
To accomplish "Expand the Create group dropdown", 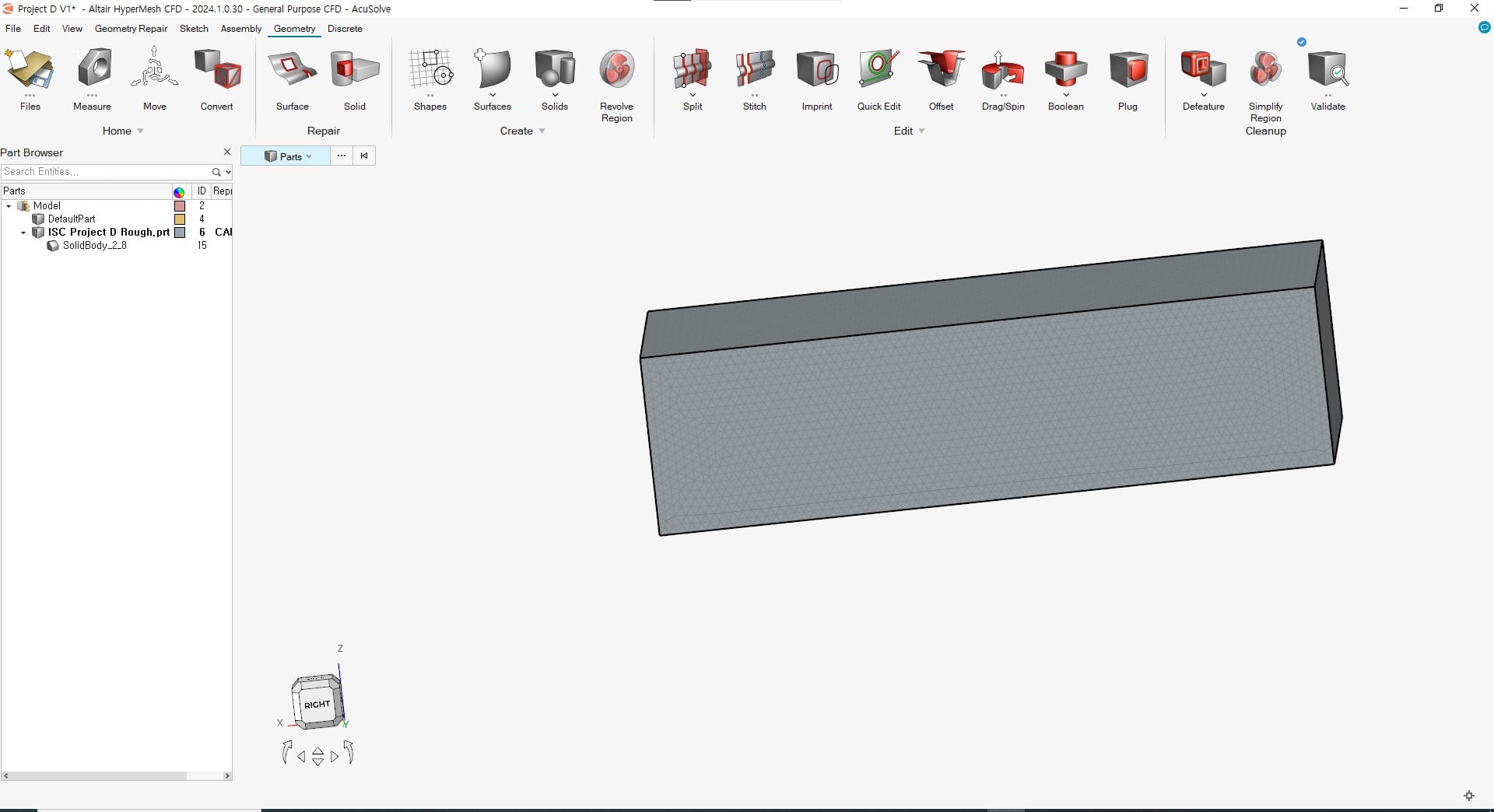I will click(x=542, y=131).
